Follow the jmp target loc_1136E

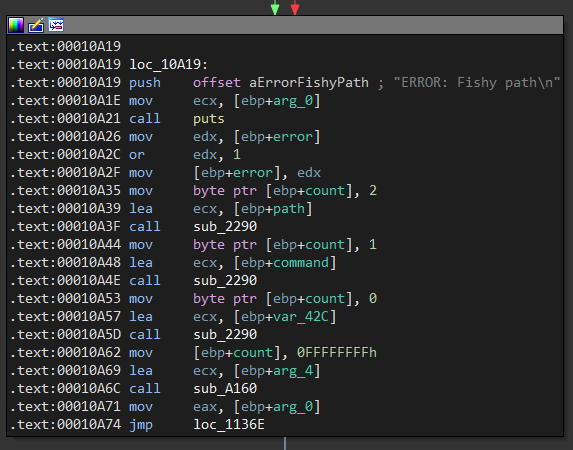[x=229, y=424]
